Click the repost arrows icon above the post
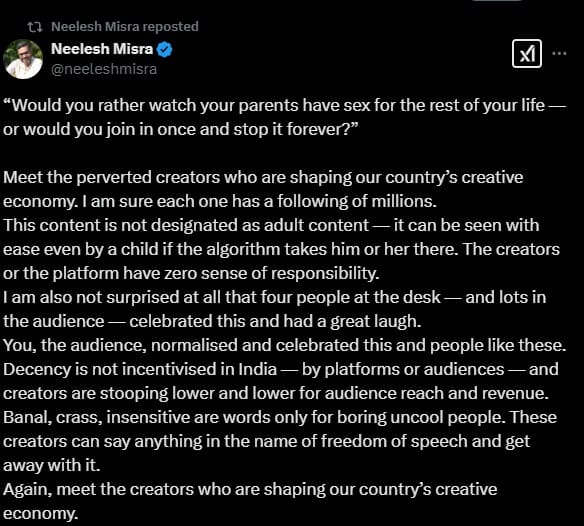The width and height of the screenshot is (584, 526). (35, 27)
